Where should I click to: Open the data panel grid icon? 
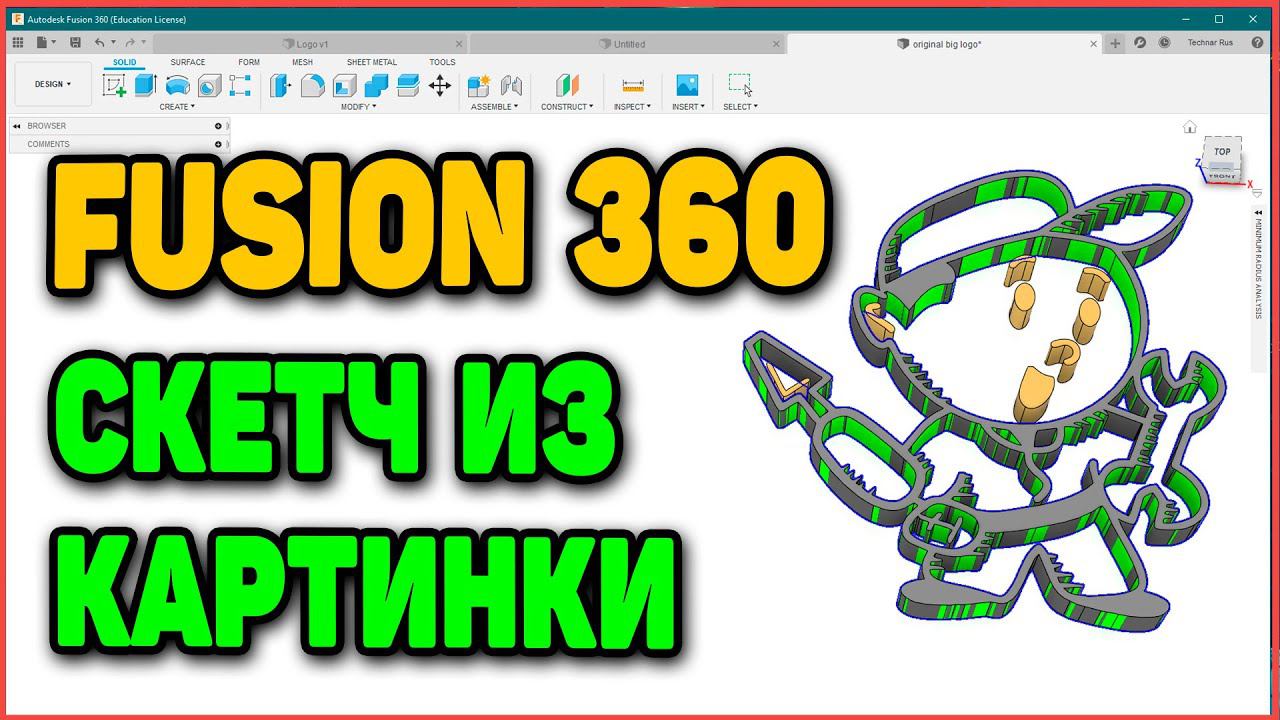(17, 43)
